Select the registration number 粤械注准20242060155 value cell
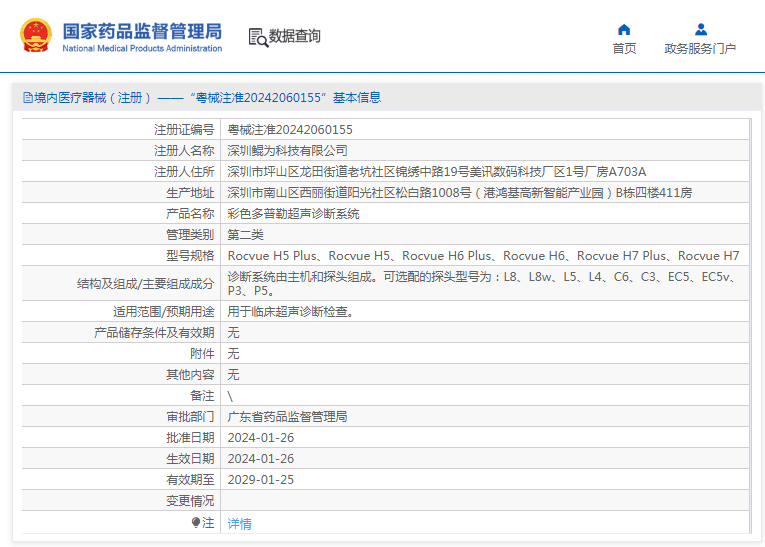The height and width of the screenshot is (547, 765). (x=290, y=130)
